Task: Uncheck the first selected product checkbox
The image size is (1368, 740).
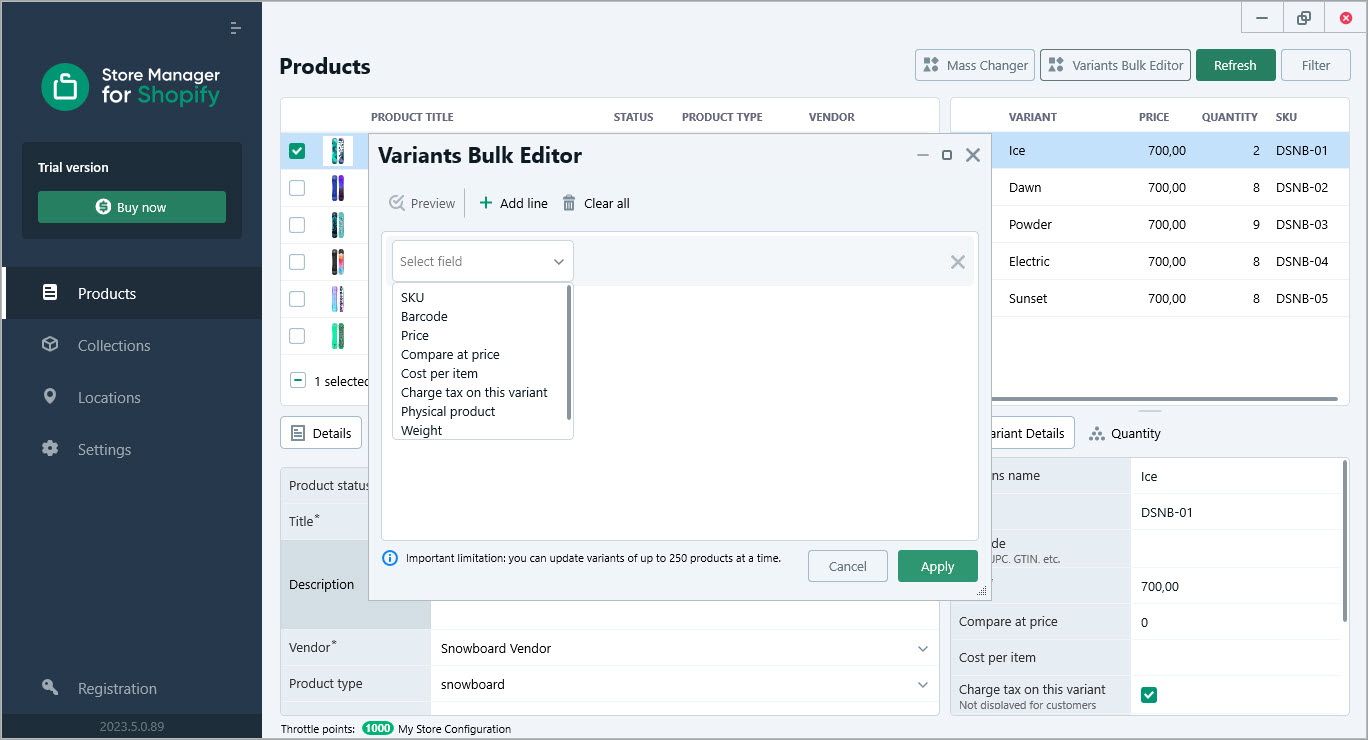Action: tap(297, 151)
